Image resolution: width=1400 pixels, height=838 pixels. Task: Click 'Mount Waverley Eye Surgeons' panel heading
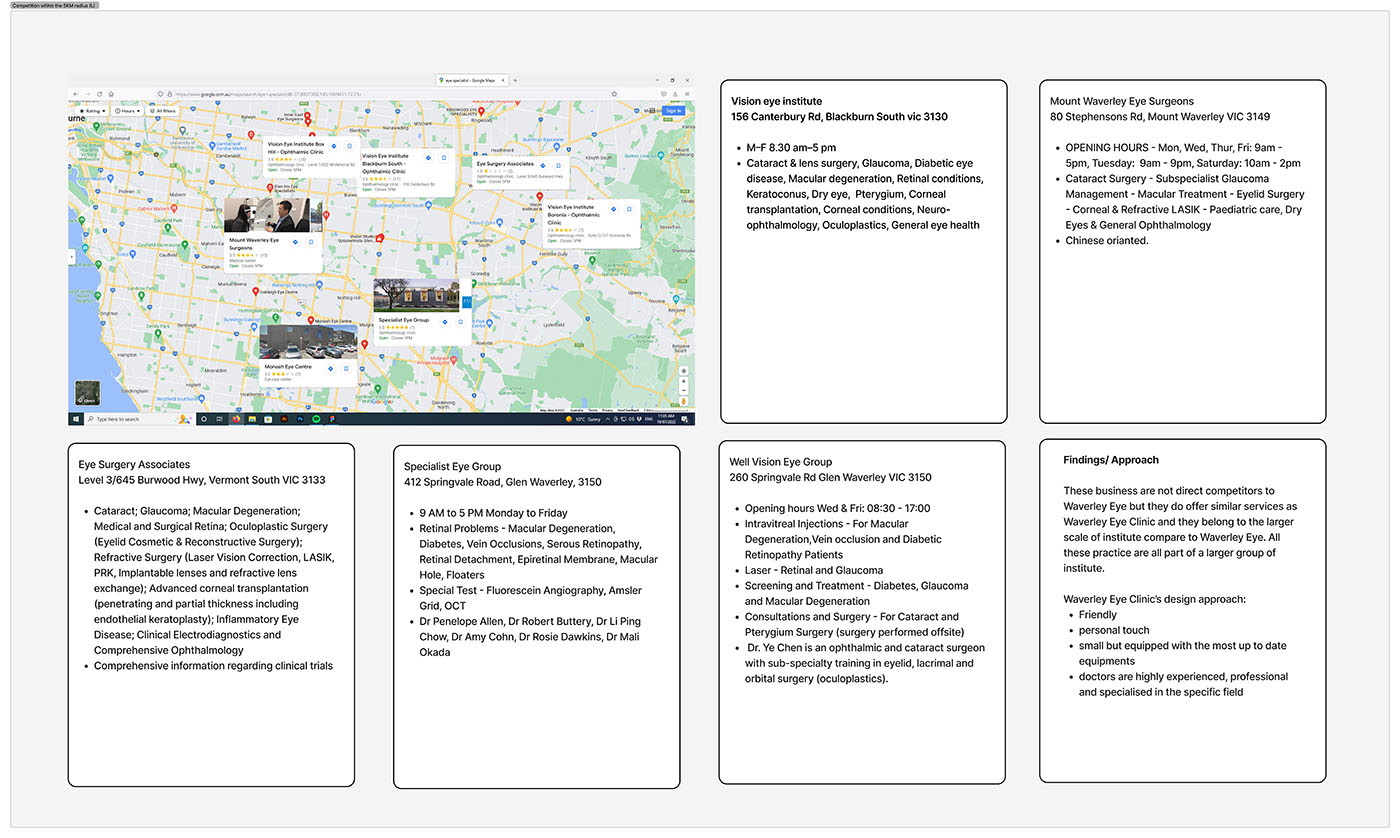(x=1122, y=101)
